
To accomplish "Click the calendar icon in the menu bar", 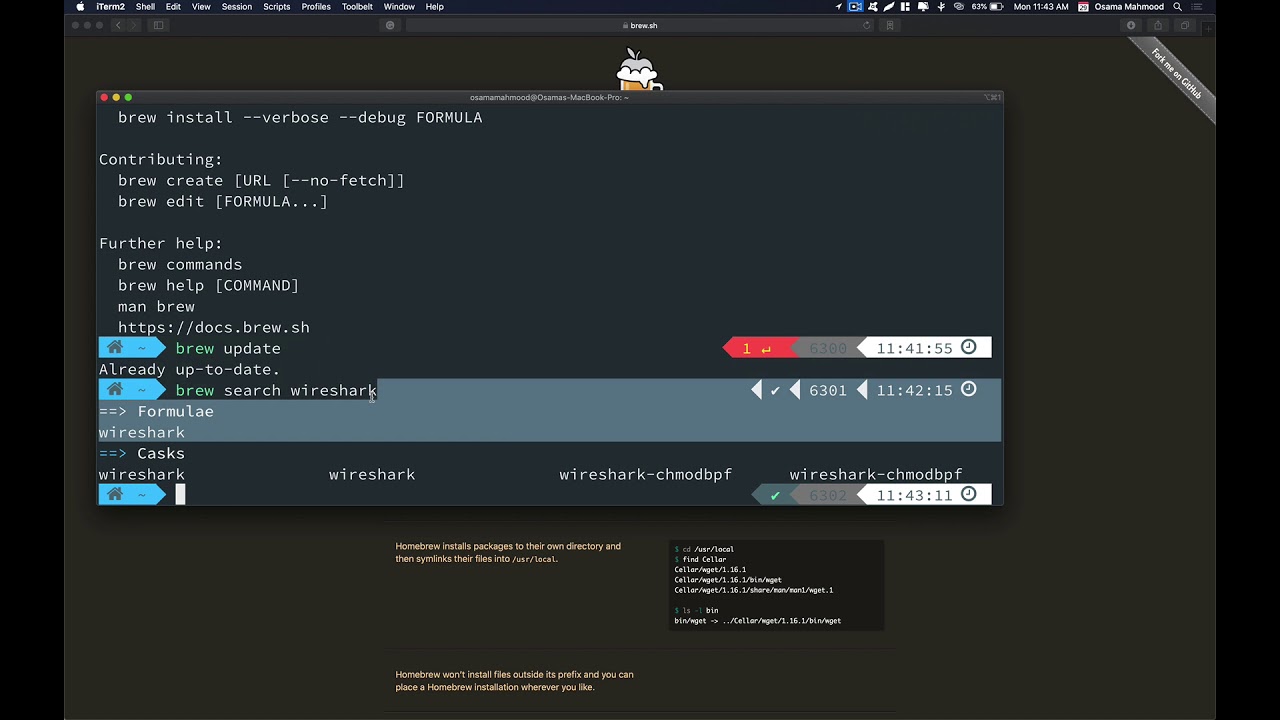I will (1083, 7).
